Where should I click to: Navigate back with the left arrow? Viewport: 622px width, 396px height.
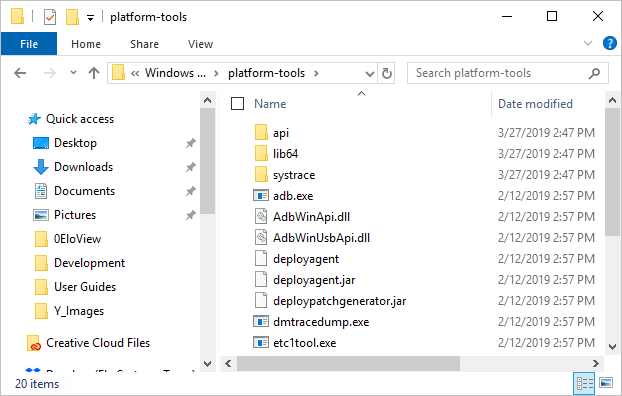click(20, 73)
